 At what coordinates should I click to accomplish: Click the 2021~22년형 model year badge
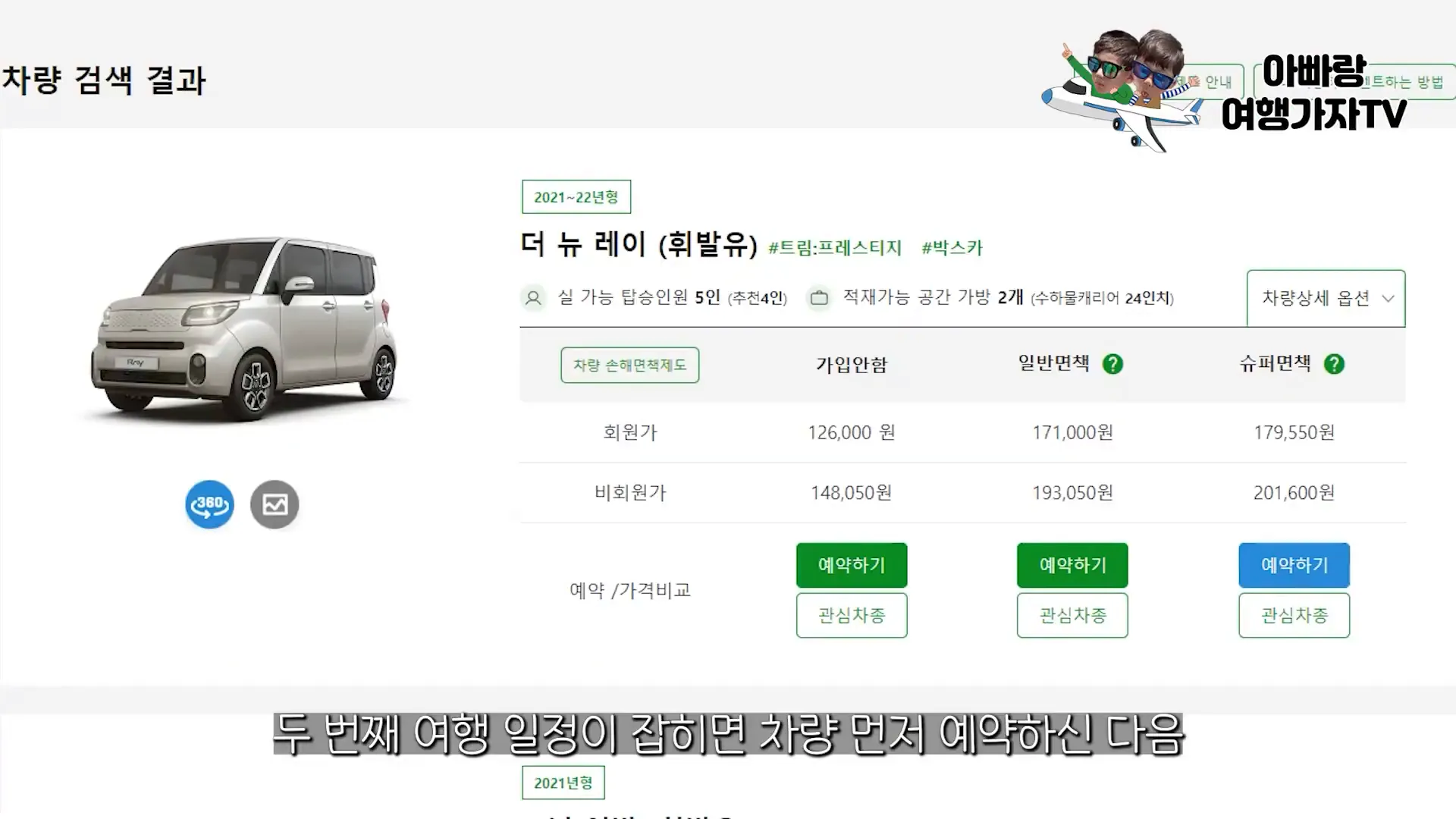pyautogui.click(x=576, y=197)
